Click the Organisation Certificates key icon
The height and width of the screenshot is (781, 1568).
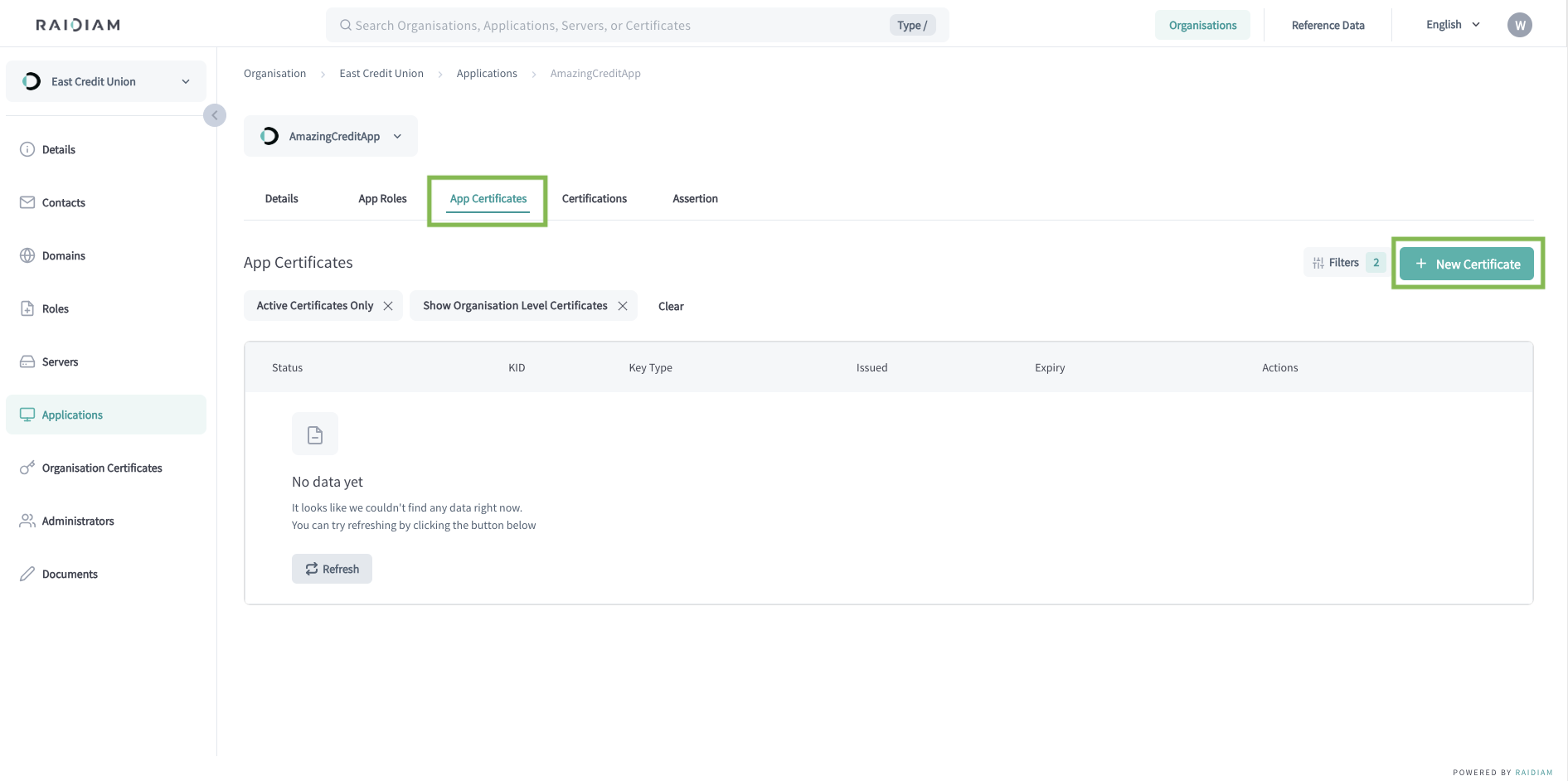tap(27, 468)
